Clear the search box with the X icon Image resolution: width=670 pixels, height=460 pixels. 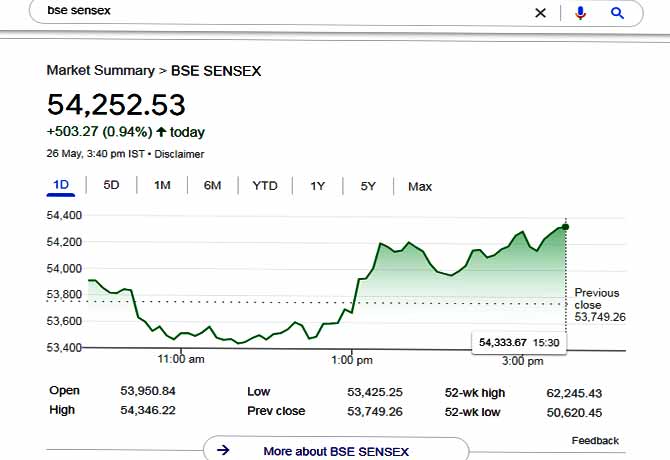[x=541, y=13]
